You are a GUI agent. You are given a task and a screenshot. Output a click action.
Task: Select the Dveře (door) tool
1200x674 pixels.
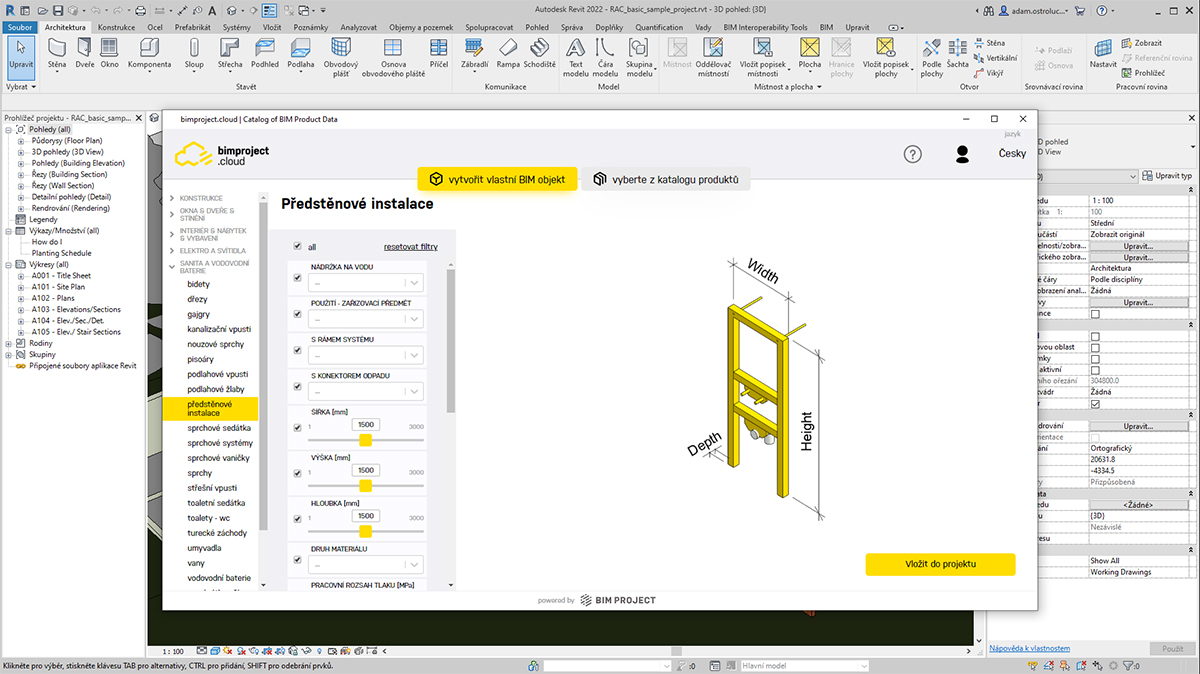pyautogui.click(x=84, y=54)
